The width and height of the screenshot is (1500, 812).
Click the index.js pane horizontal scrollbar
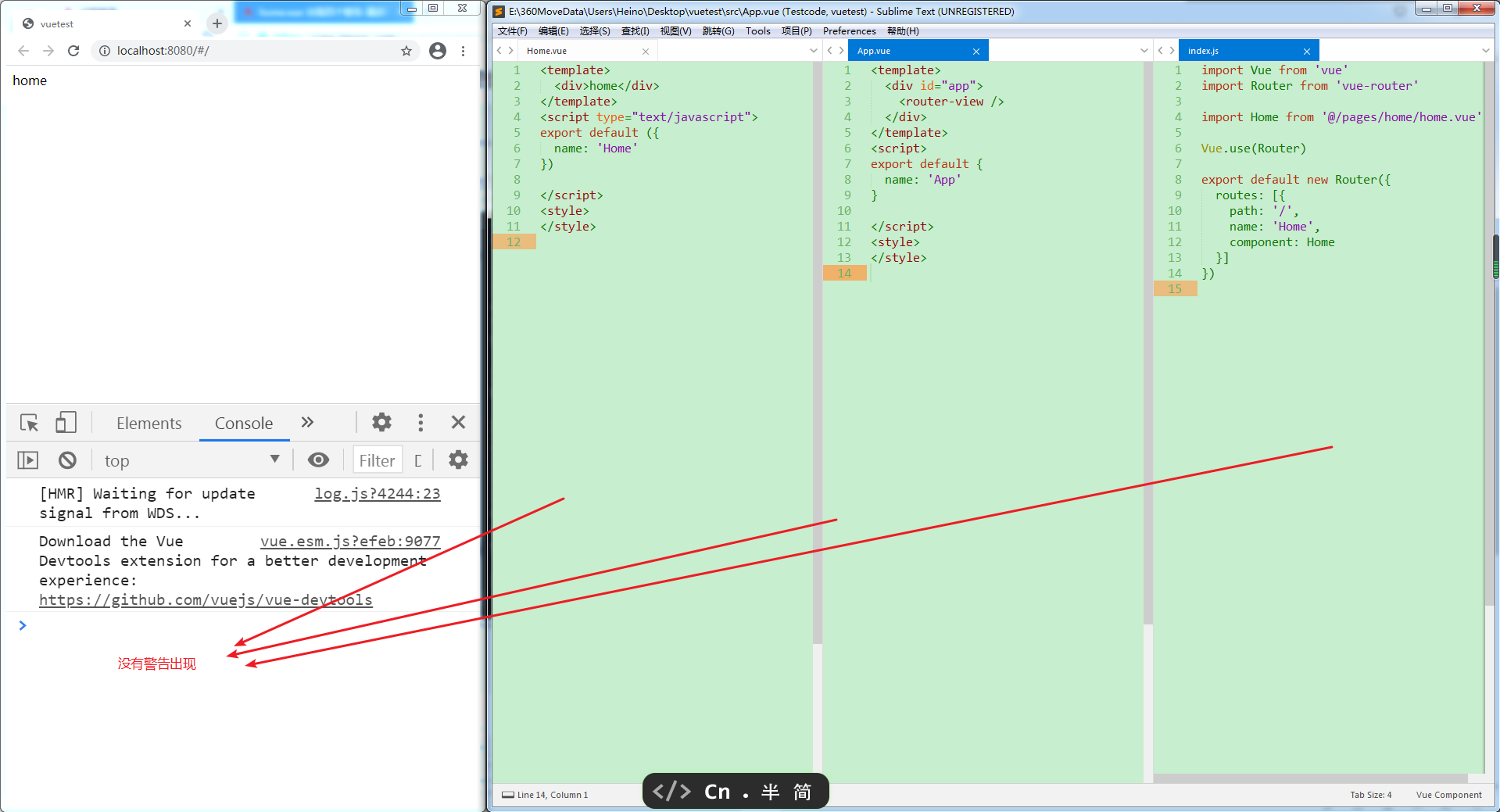[x=1311, y=778]
